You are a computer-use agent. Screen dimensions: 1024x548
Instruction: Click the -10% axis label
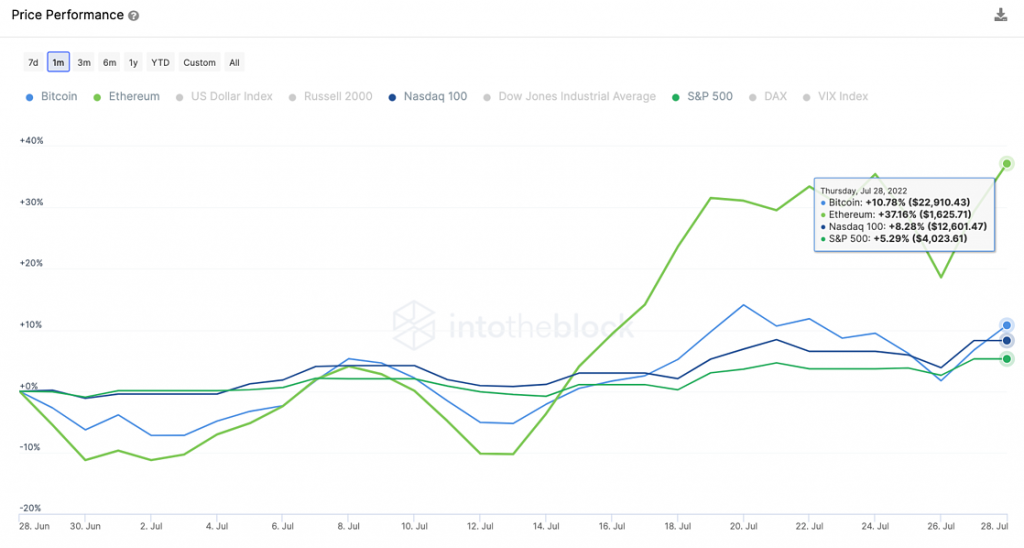[30, 447]
